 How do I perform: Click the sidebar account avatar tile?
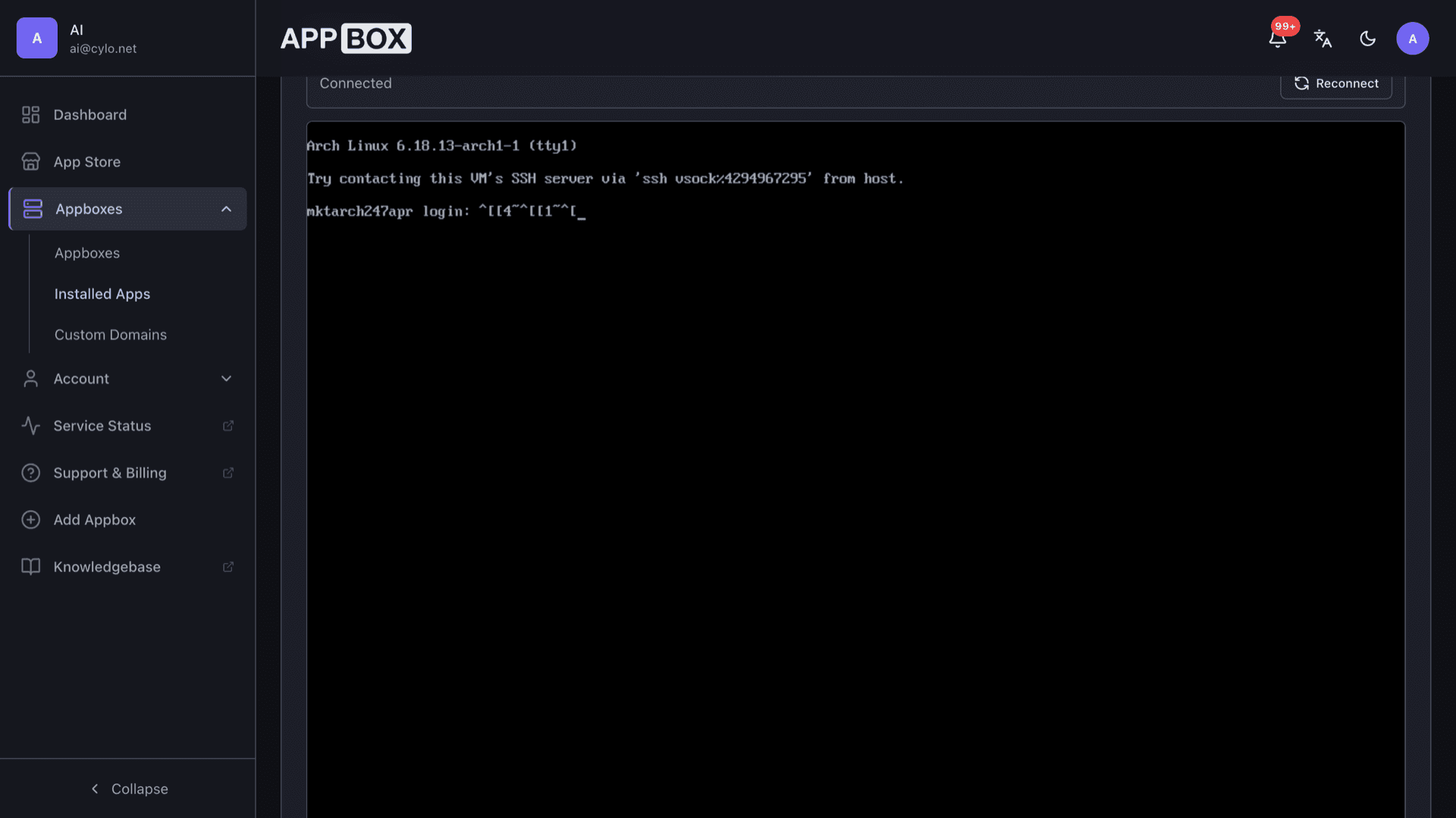click(x=36, y=38)
